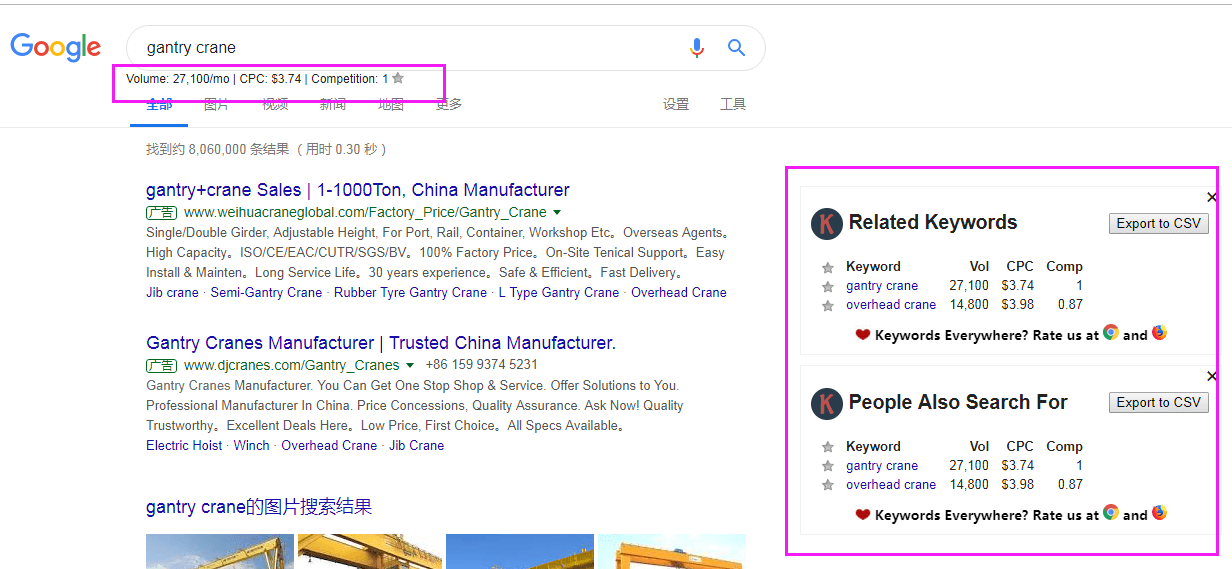1232x569 pixels.
Task: Click the first gantry crane image thumbnail
Action: tap(220, 551)
